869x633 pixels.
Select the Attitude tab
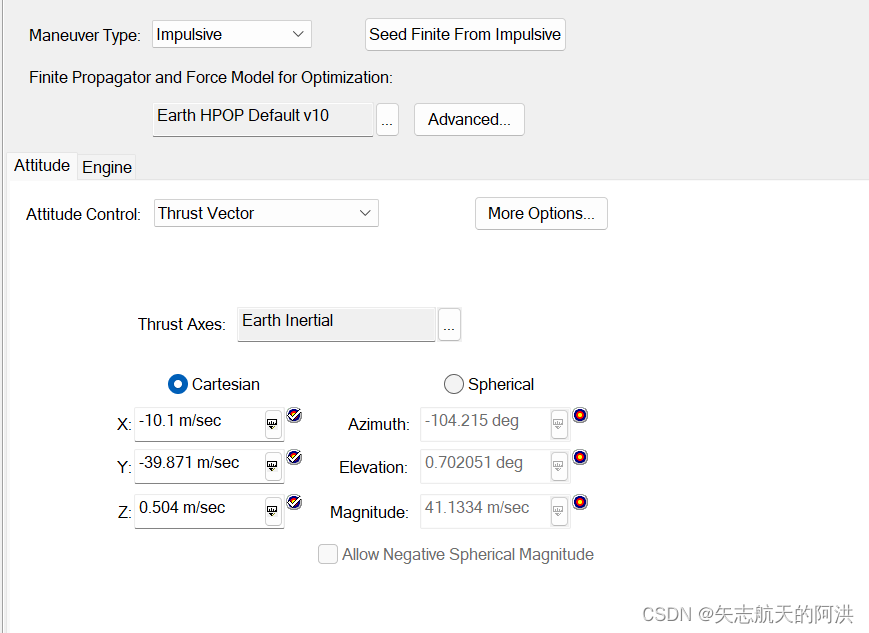(41, 166)
